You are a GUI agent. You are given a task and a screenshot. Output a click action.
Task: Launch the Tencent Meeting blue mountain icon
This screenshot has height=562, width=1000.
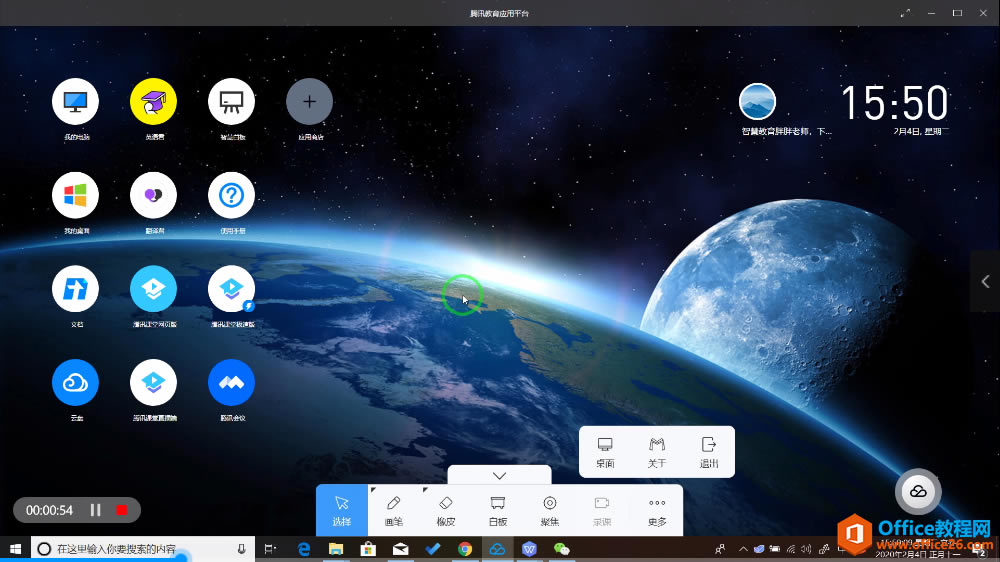click(232, 383)
